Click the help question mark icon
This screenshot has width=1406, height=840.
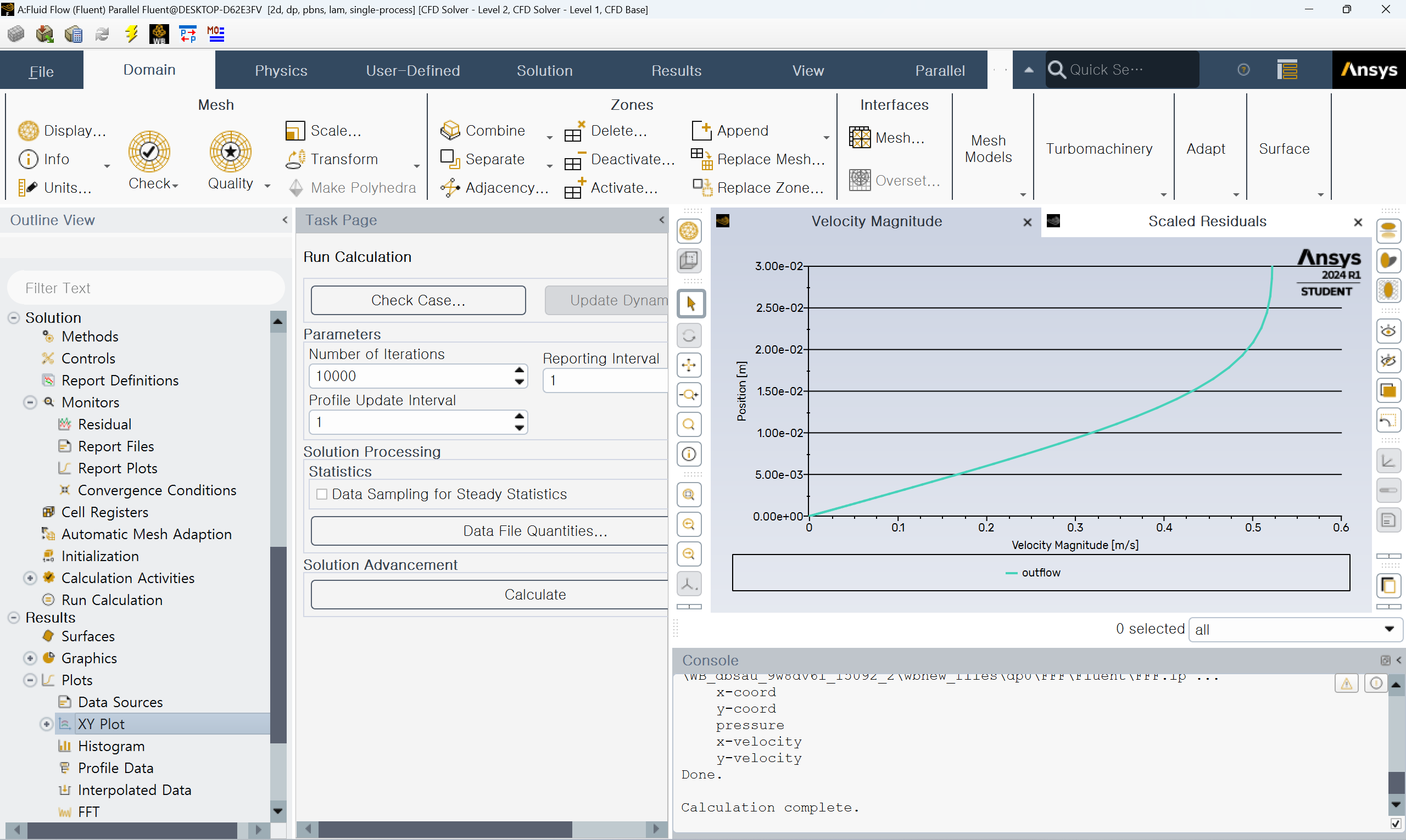coord(1243,70)
